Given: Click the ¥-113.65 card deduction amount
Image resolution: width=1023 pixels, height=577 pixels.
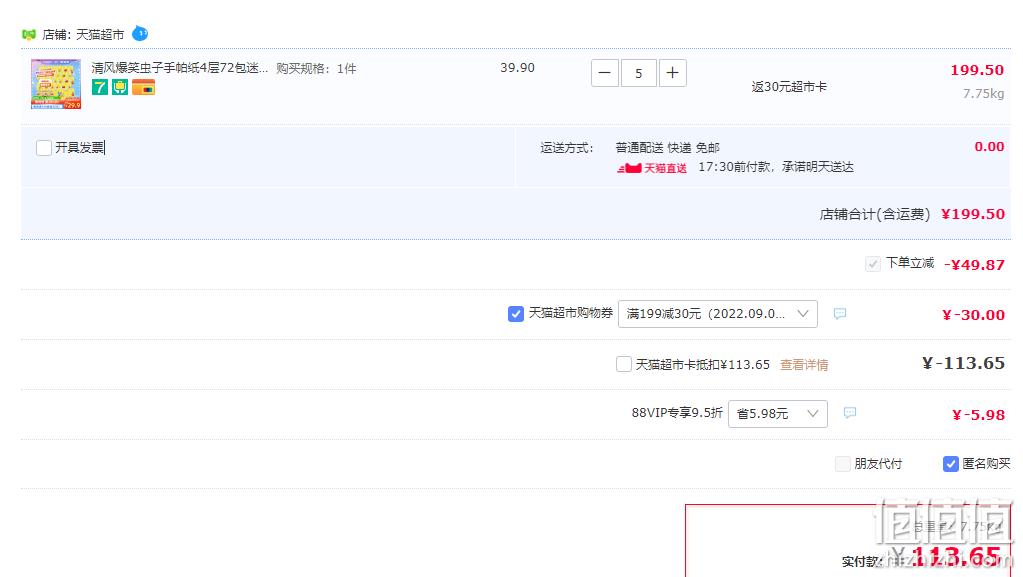Looking at the screenshot, I should pos(963,363).
